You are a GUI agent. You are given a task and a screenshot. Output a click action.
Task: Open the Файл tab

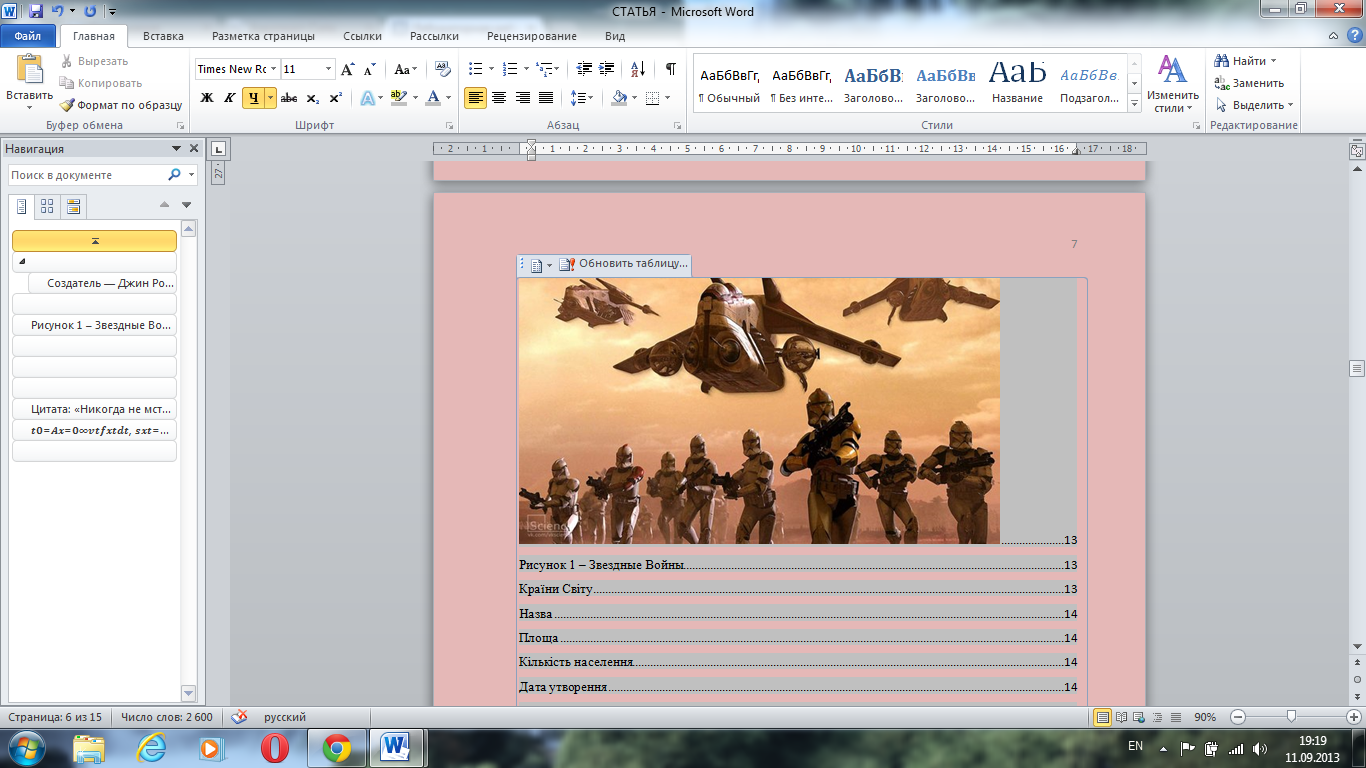pyautogui.click(x=28, y=36)
